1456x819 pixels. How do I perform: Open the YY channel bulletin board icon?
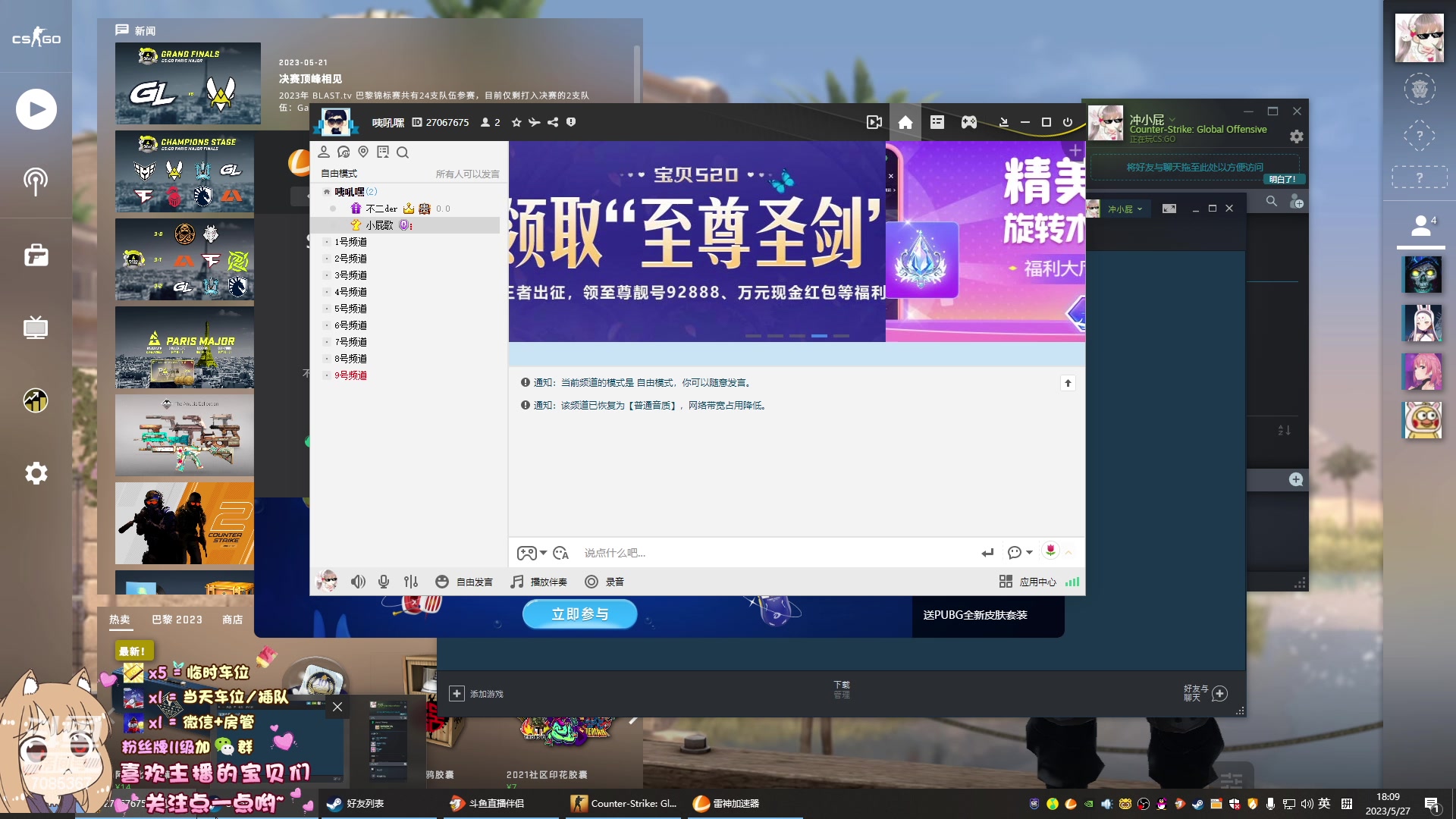pos(383,152)
